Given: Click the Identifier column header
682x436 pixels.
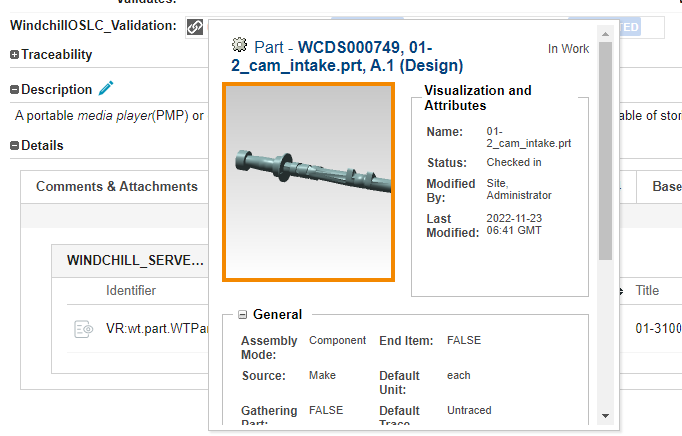Looking at the screenshot, I should (x=131, y=291).
